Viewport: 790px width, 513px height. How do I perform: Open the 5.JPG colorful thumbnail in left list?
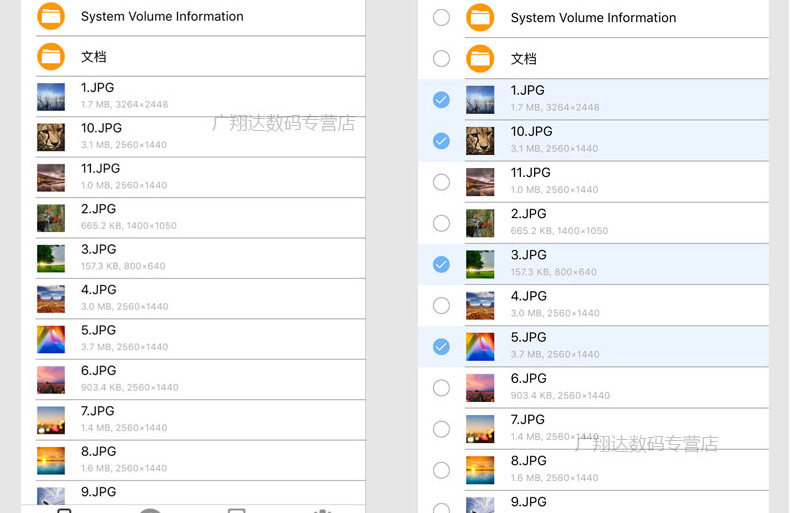tap(51, 339)
